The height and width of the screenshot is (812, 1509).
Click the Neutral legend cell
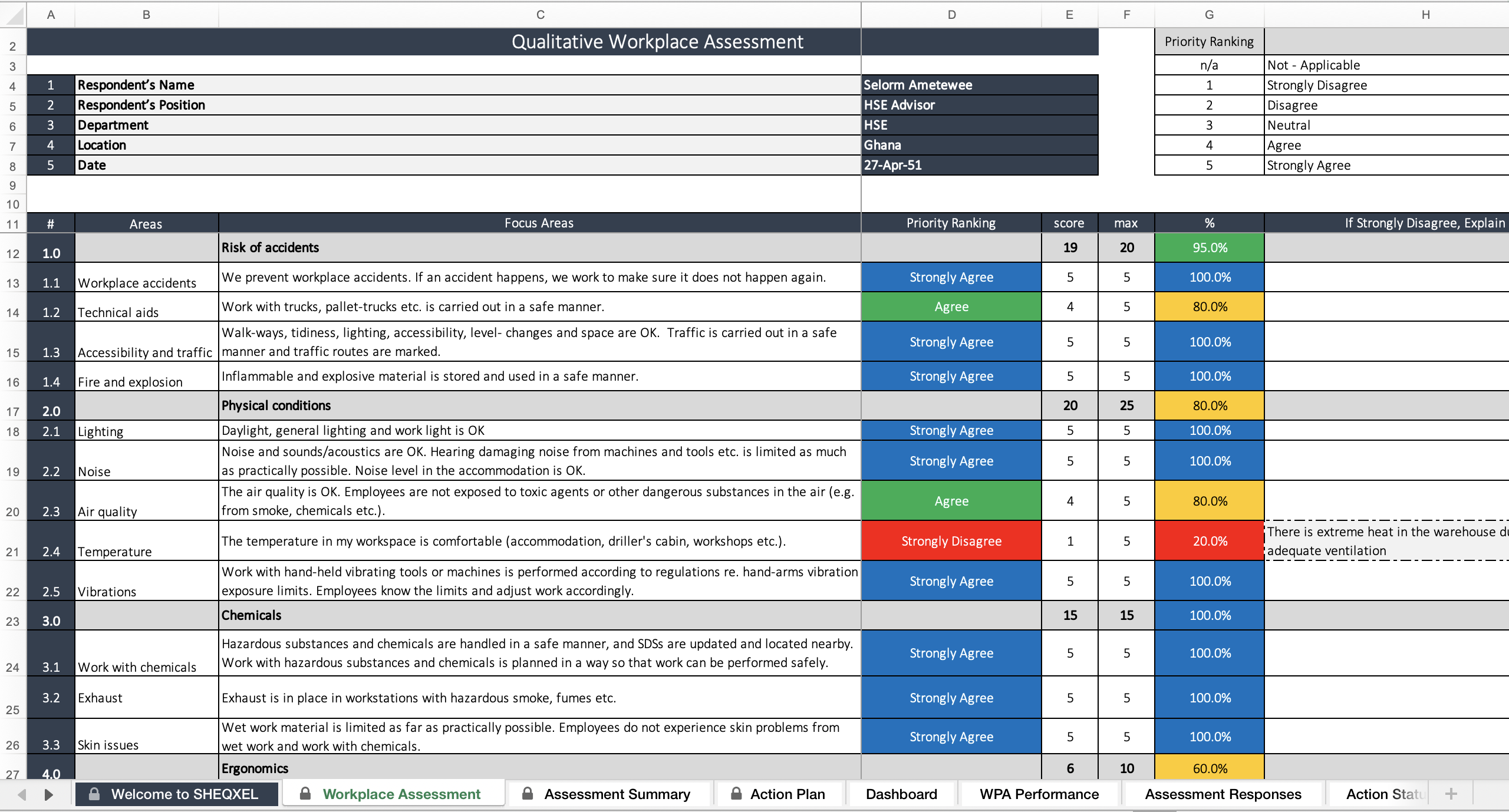pos(1387,125)
